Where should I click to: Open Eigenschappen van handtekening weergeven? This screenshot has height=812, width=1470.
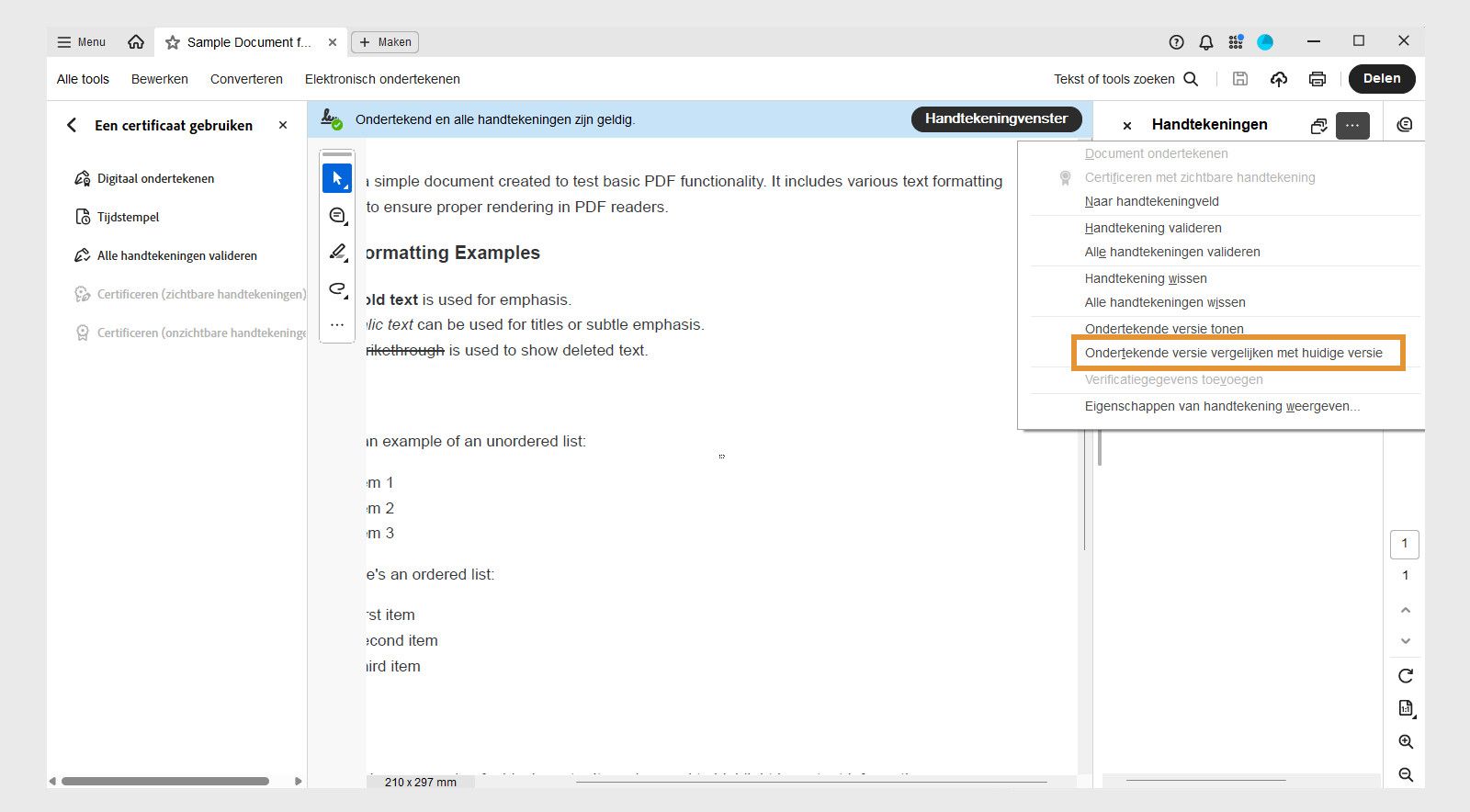pyautogui.click(x=1222, y=406)
